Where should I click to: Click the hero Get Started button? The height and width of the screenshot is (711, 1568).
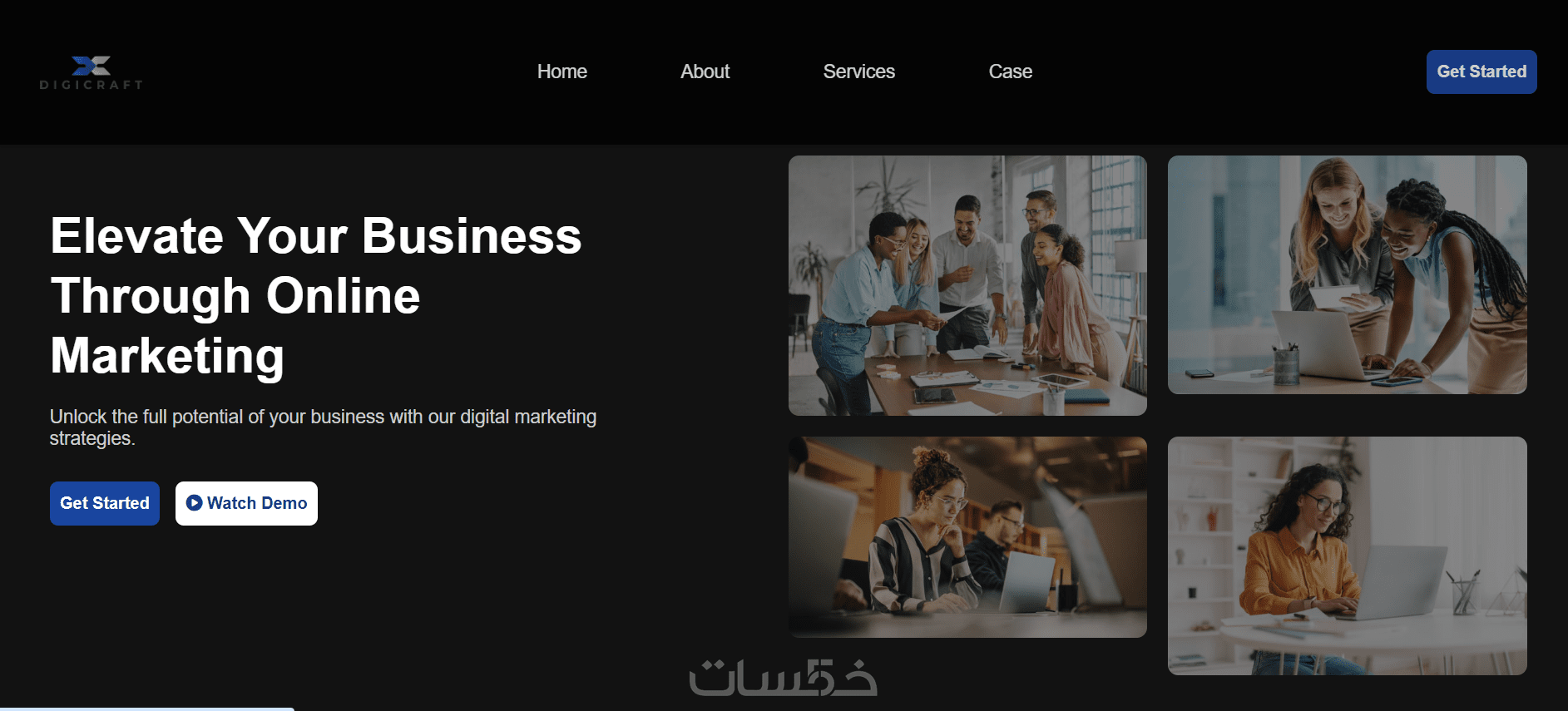105,503
